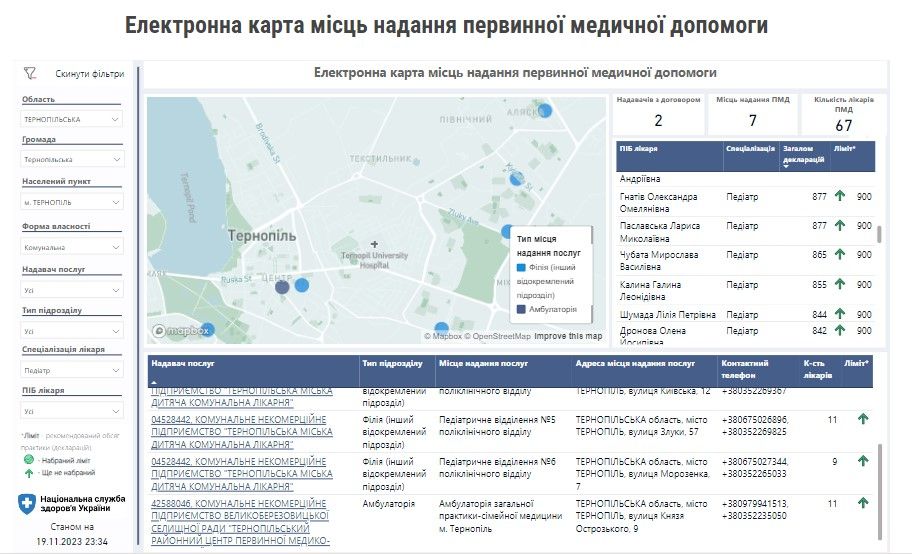Open the Тип підрозділу filter dropdown
The width and height of the screenshot is (912, 554).
(72, 331)
